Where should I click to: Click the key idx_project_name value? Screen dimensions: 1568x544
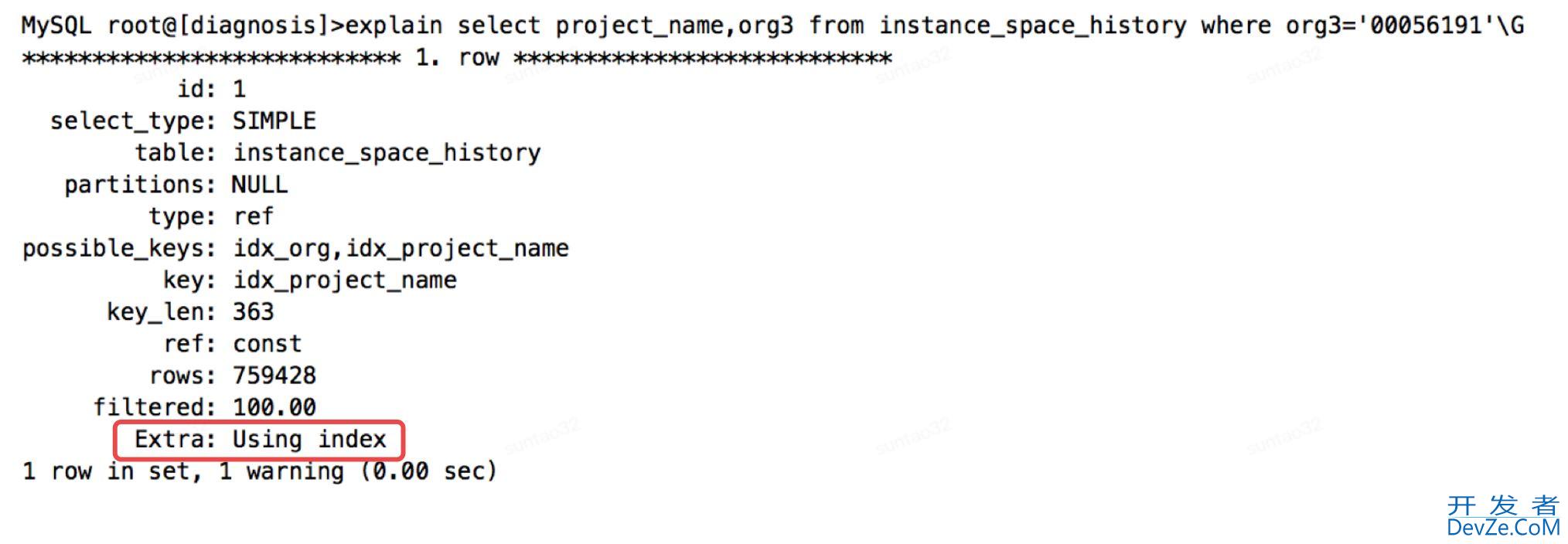(345, 280)
